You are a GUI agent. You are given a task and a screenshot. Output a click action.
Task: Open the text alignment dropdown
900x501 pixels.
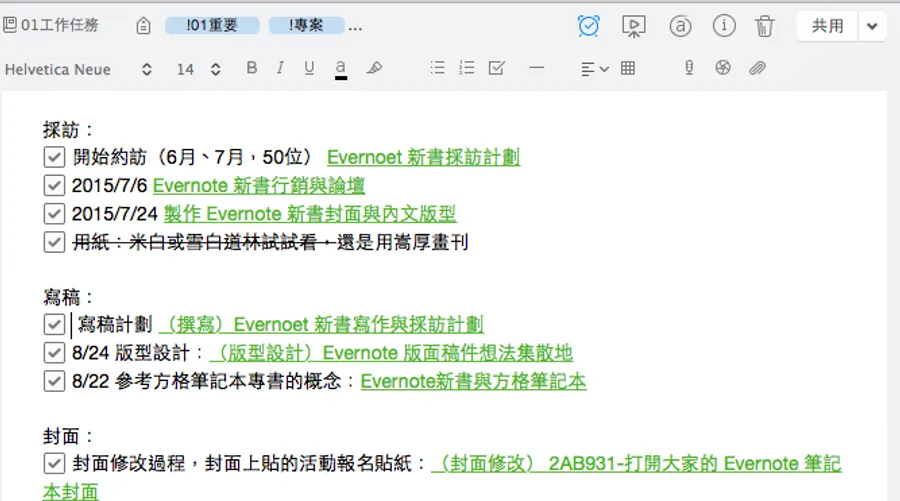click(594, 68)
